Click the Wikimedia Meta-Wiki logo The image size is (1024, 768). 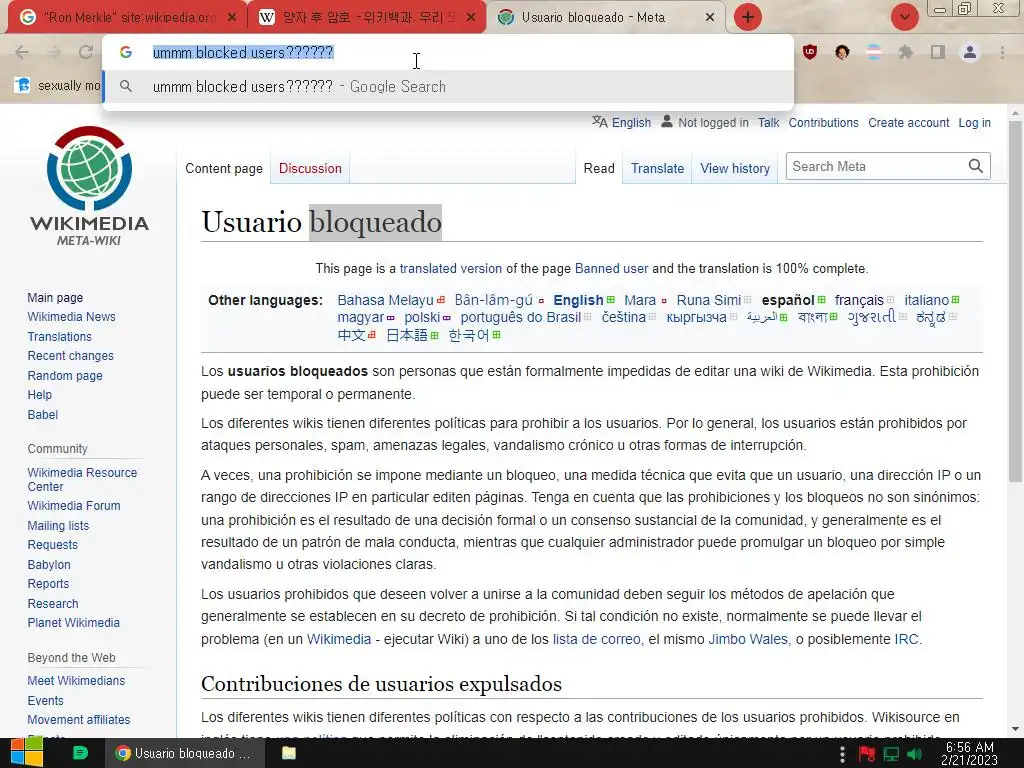[89, 186]
